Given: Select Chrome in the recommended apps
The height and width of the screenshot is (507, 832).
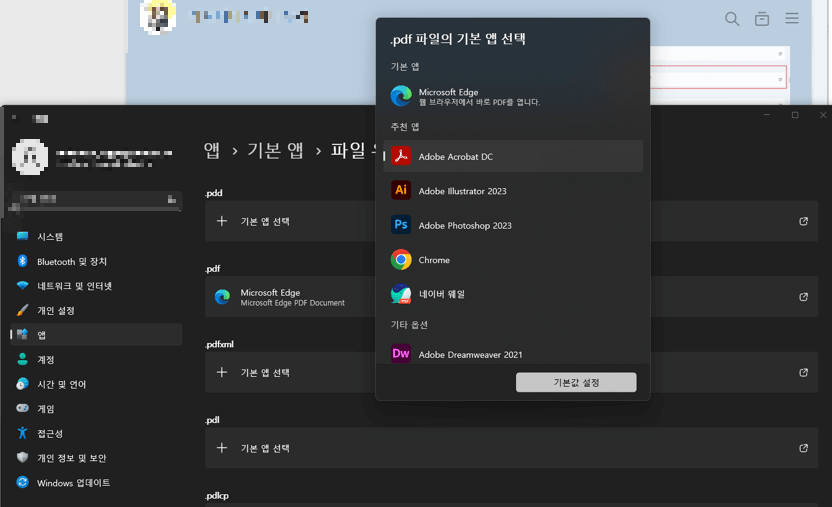Looking at the screenshot, I should click(x=513, y=260).
